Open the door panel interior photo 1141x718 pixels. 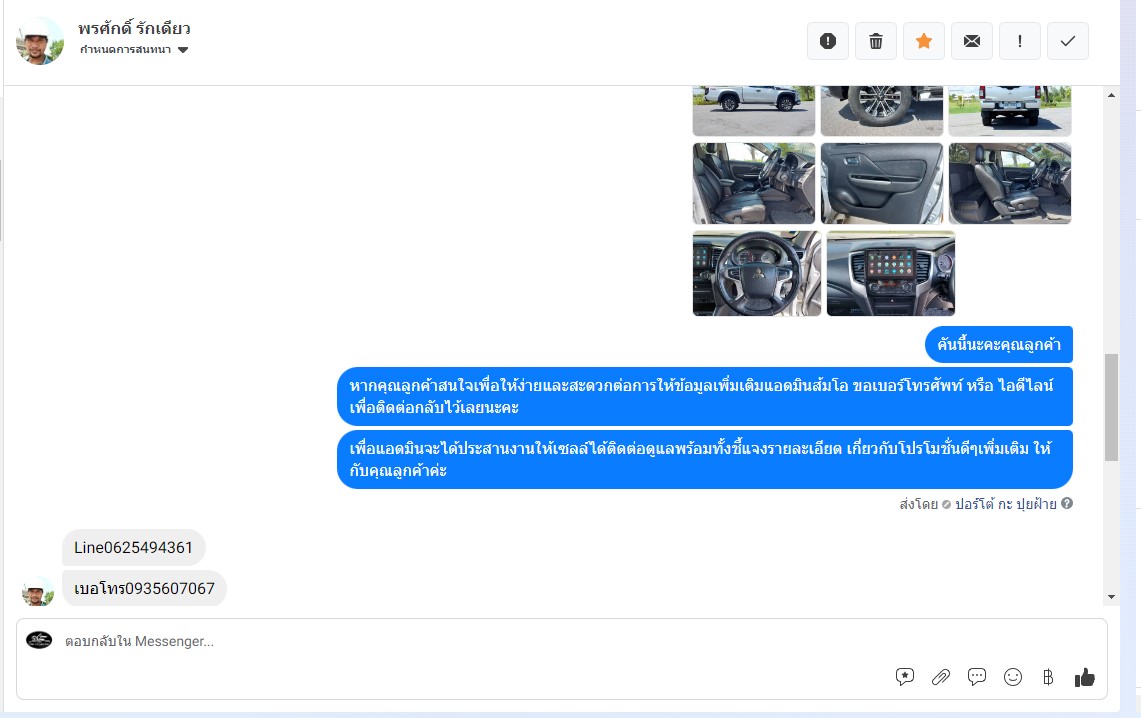[882, 183]
